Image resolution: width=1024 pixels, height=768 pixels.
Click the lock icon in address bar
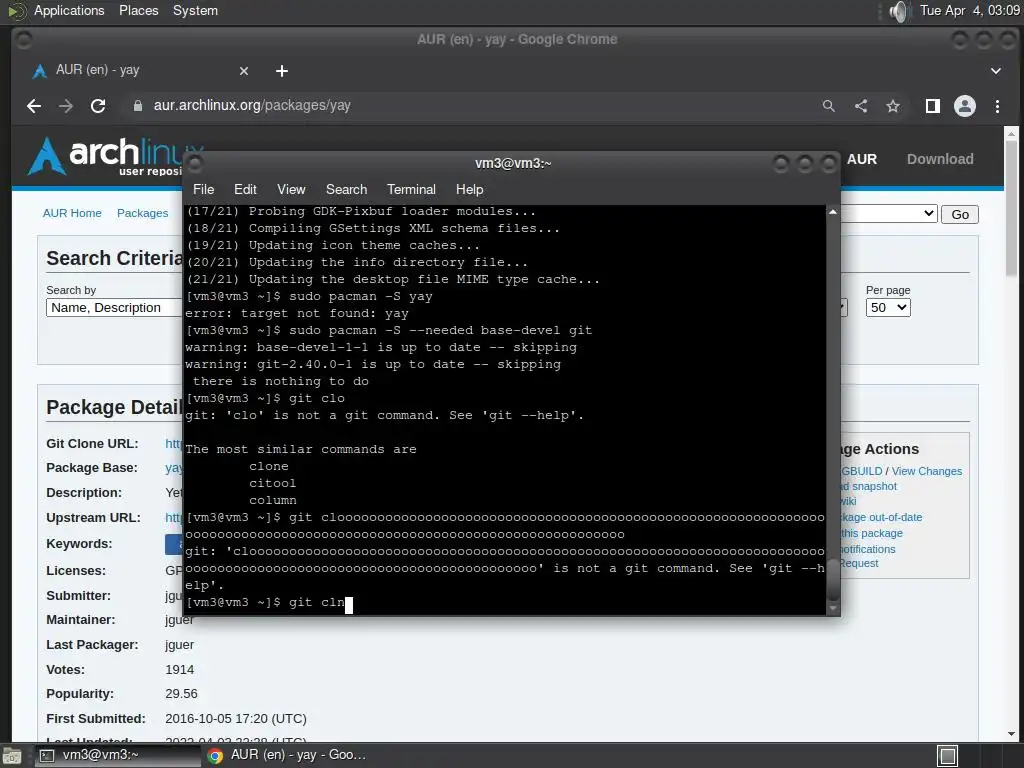138,106
